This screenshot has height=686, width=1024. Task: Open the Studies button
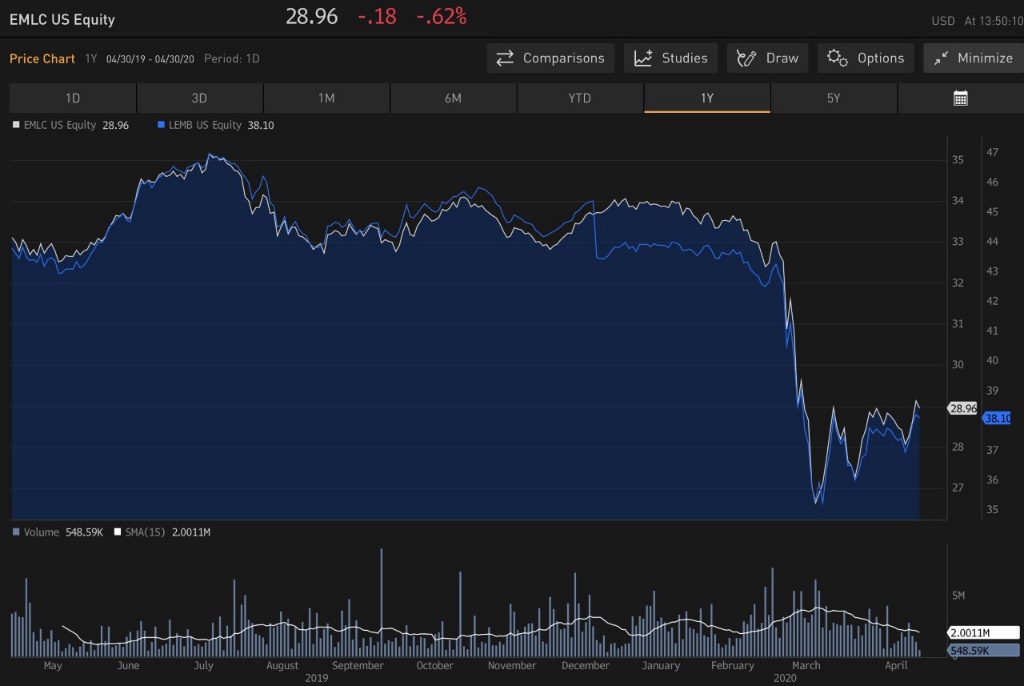[x=671, y=58]
